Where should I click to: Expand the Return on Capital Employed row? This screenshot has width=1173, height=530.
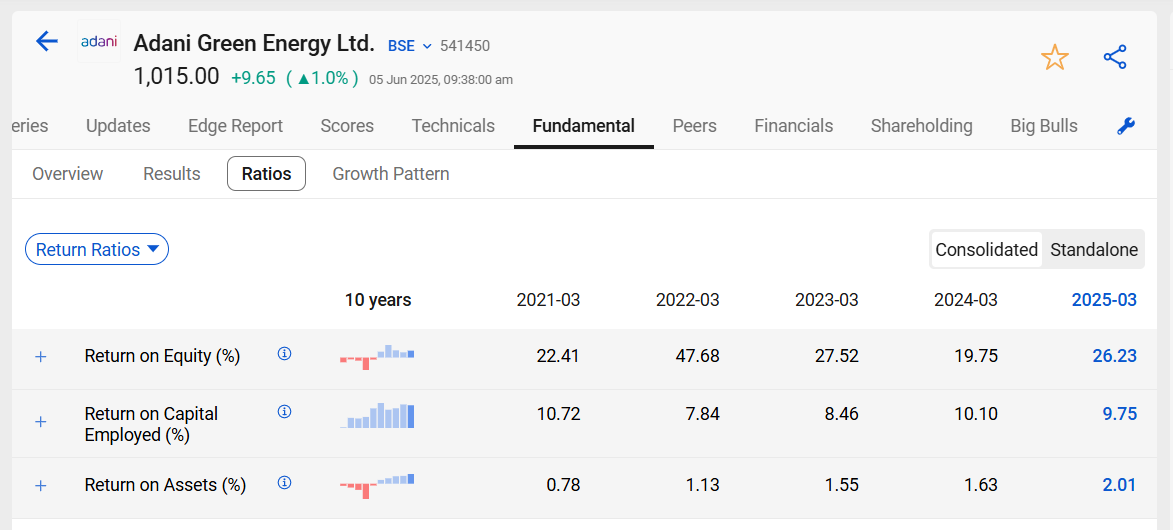[41, 421]
